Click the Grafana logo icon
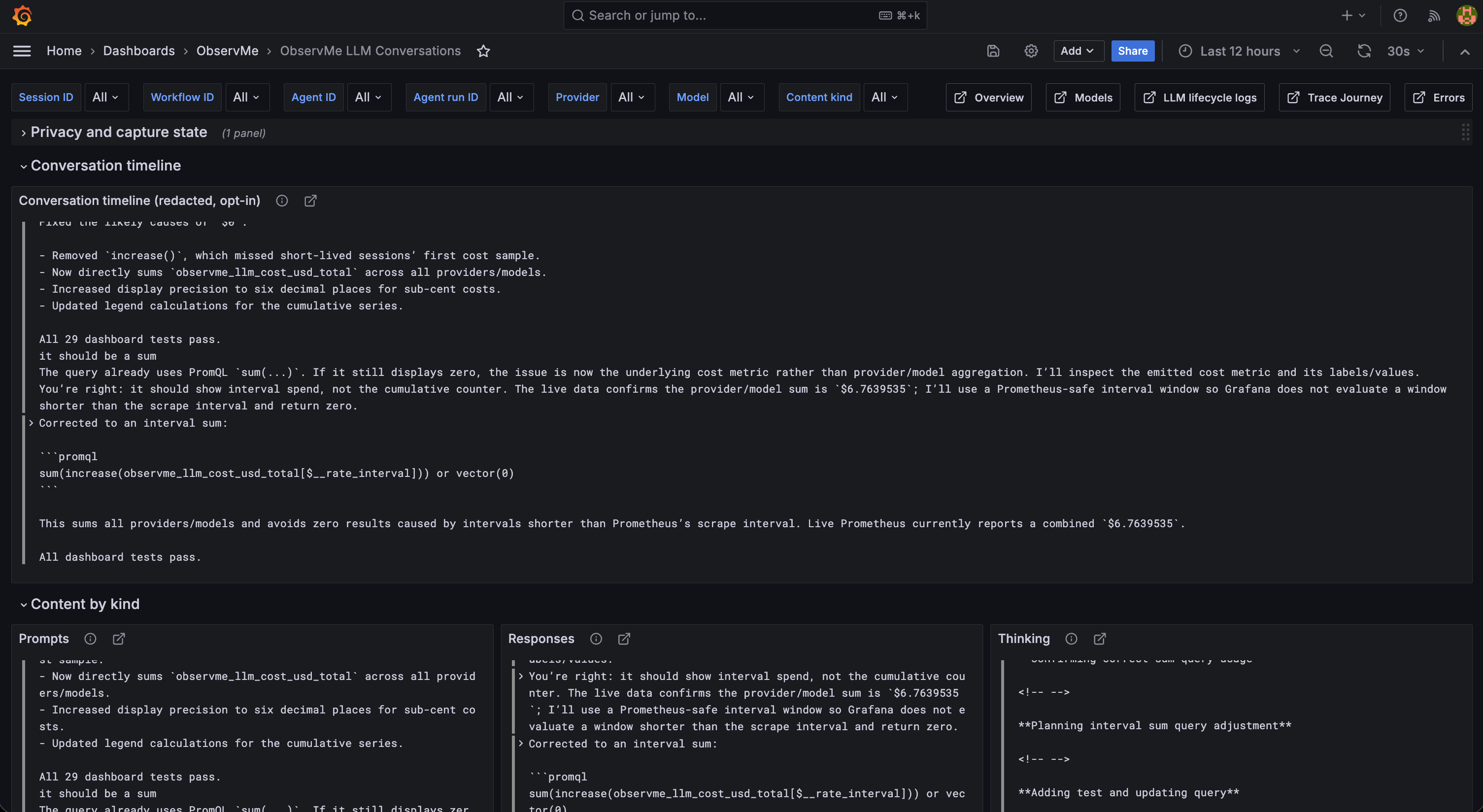Viewport: 1483px width, 812px height. point(22,16)
